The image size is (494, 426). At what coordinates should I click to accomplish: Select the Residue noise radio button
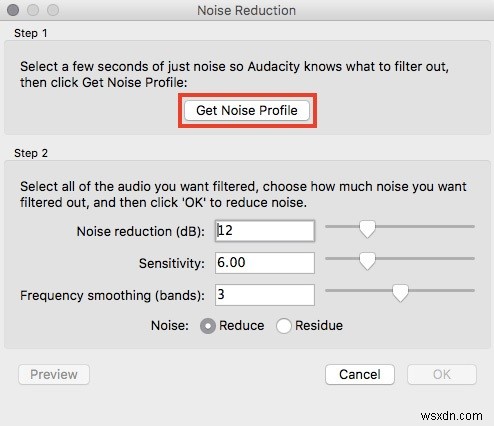(284, 326)
